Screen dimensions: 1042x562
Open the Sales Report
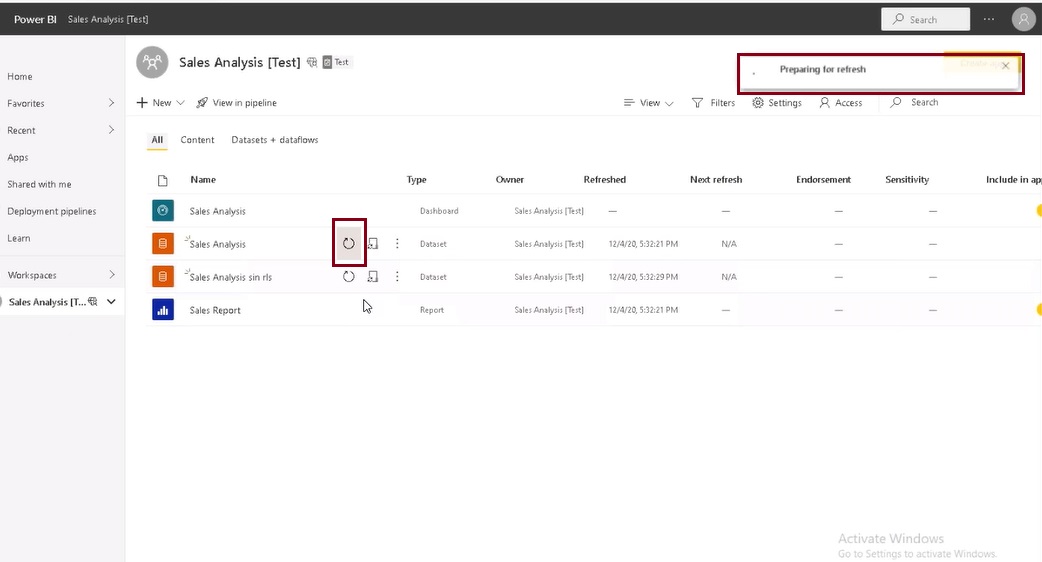tap(215, 310)
